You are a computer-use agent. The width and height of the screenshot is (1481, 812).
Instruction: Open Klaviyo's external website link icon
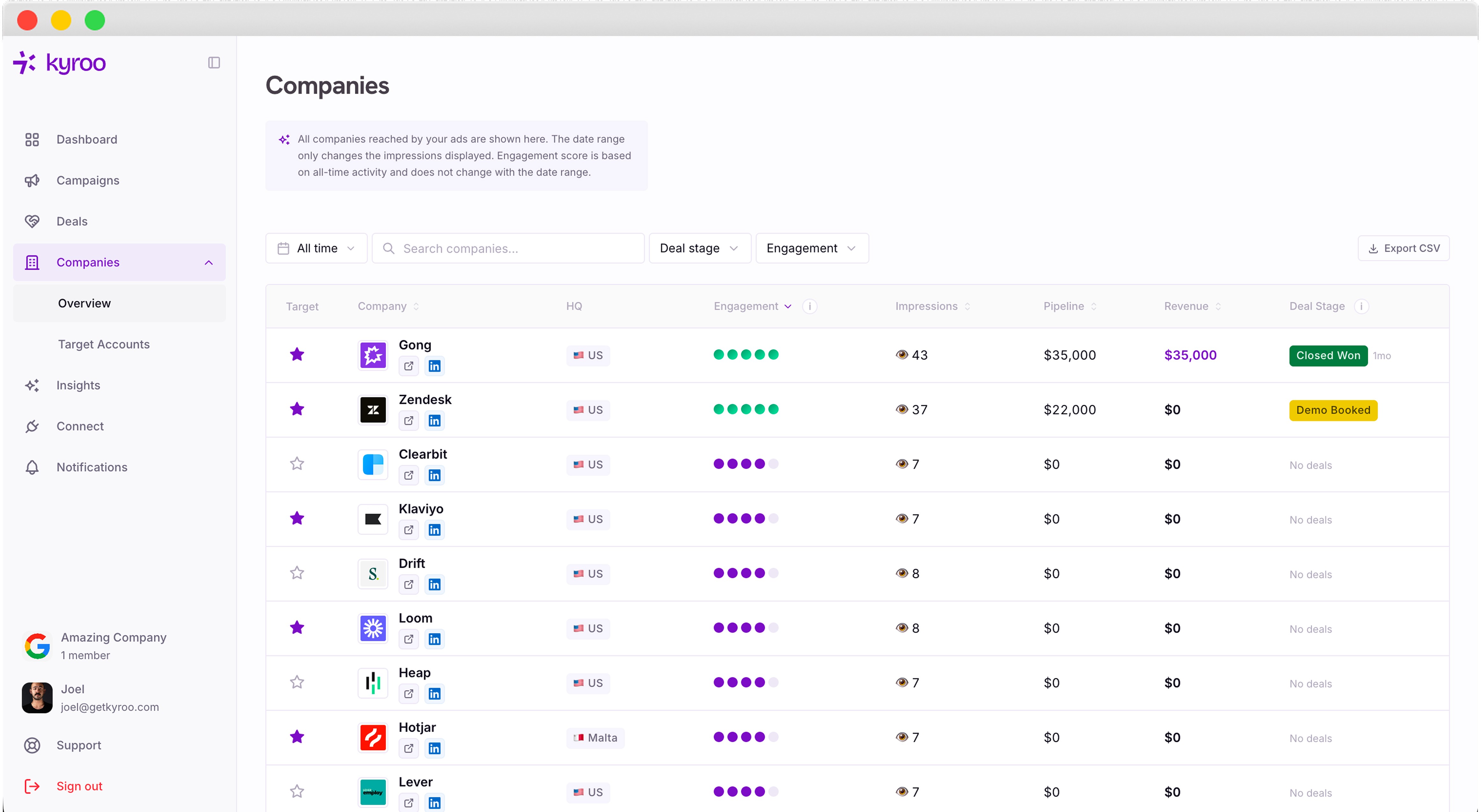(x=409, y=530)
